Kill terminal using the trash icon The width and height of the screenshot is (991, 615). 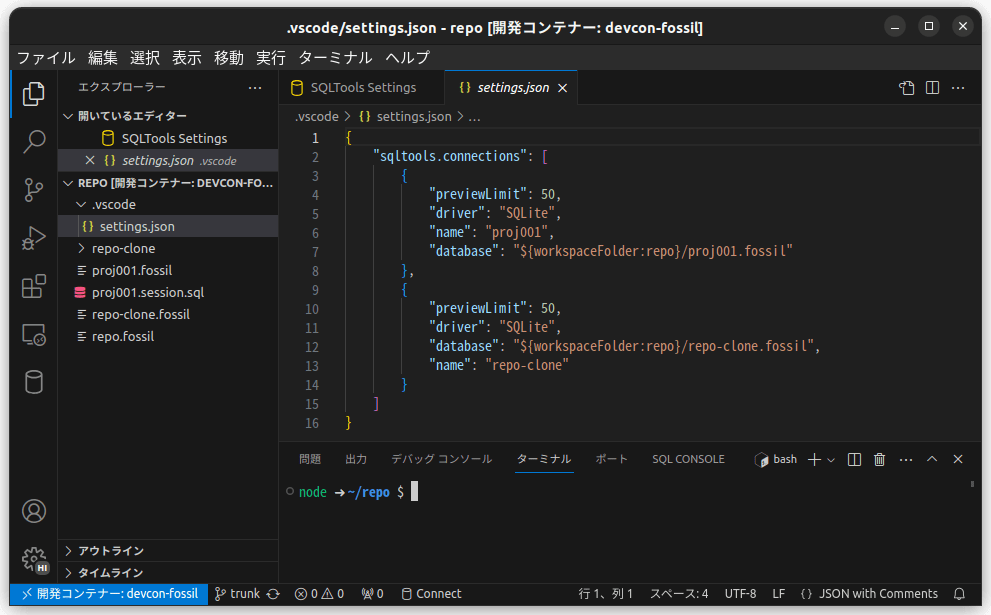click(880, 459)
